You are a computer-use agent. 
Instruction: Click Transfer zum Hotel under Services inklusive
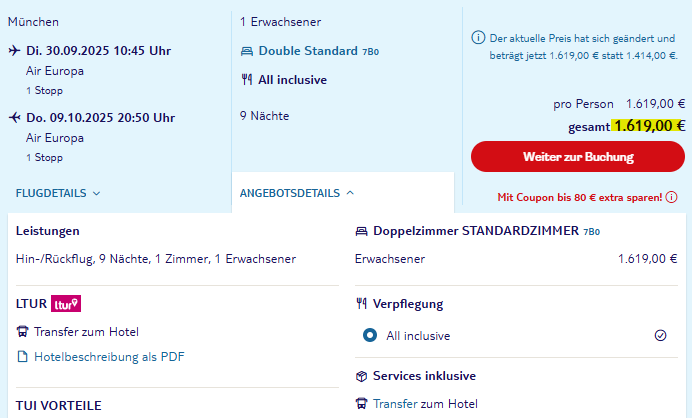(x=425, y=404)
